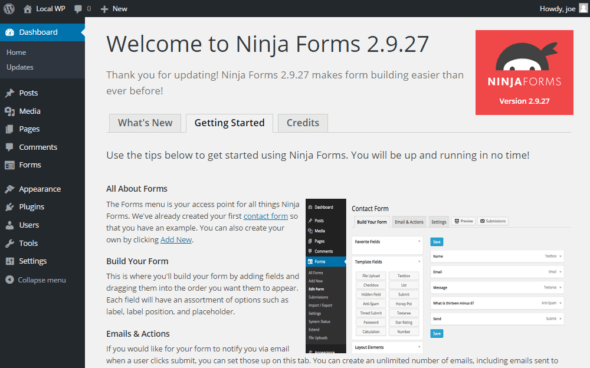This screenshot has height=368, width=590.
Task: Select the Getting Started tab
Action: pyautogui.click(x=230, y=123)
